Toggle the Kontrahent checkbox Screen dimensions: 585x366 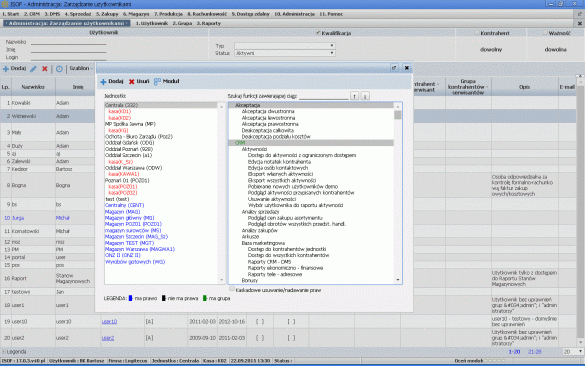click(x=477, y=33)
